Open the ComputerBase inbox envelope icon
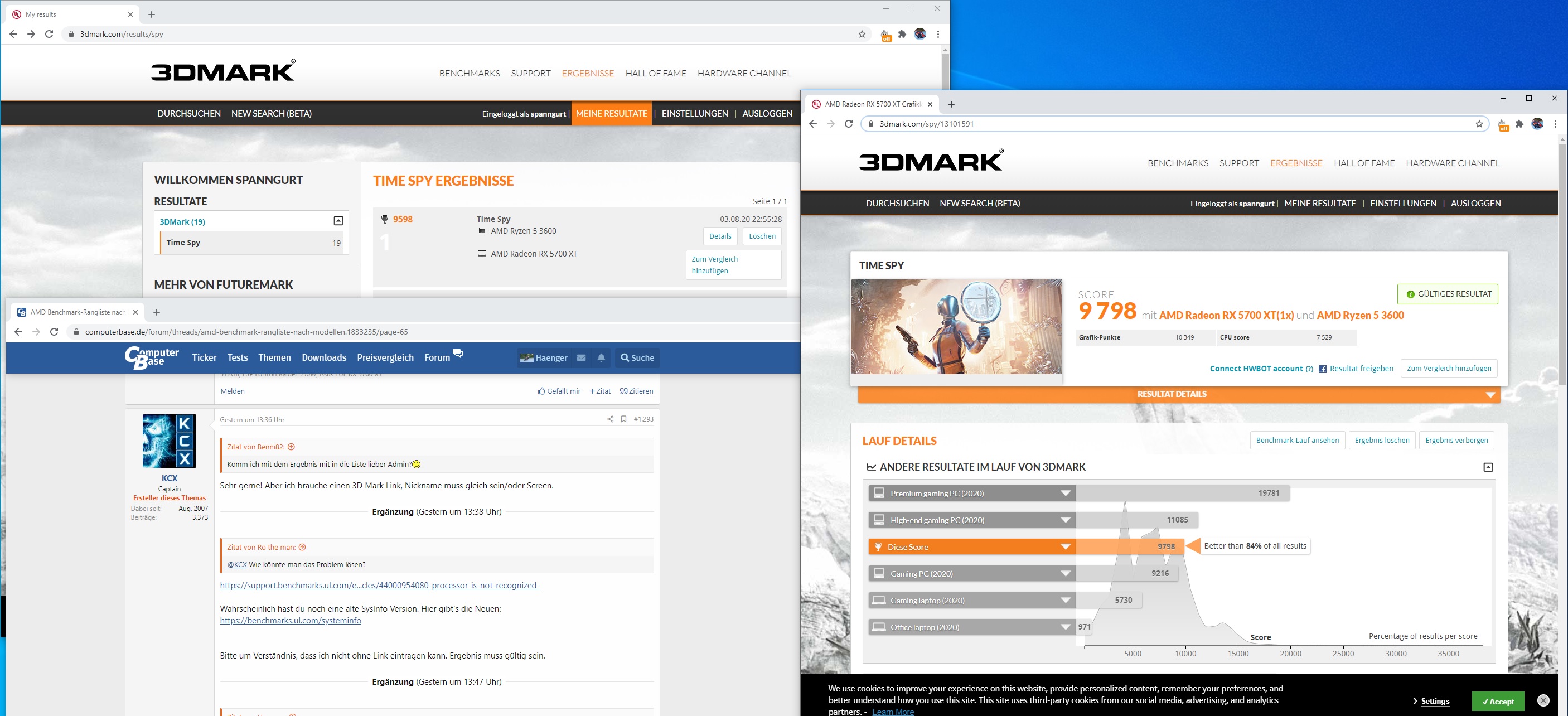Screen dimensions: 1568x716 tap(581, 358)
